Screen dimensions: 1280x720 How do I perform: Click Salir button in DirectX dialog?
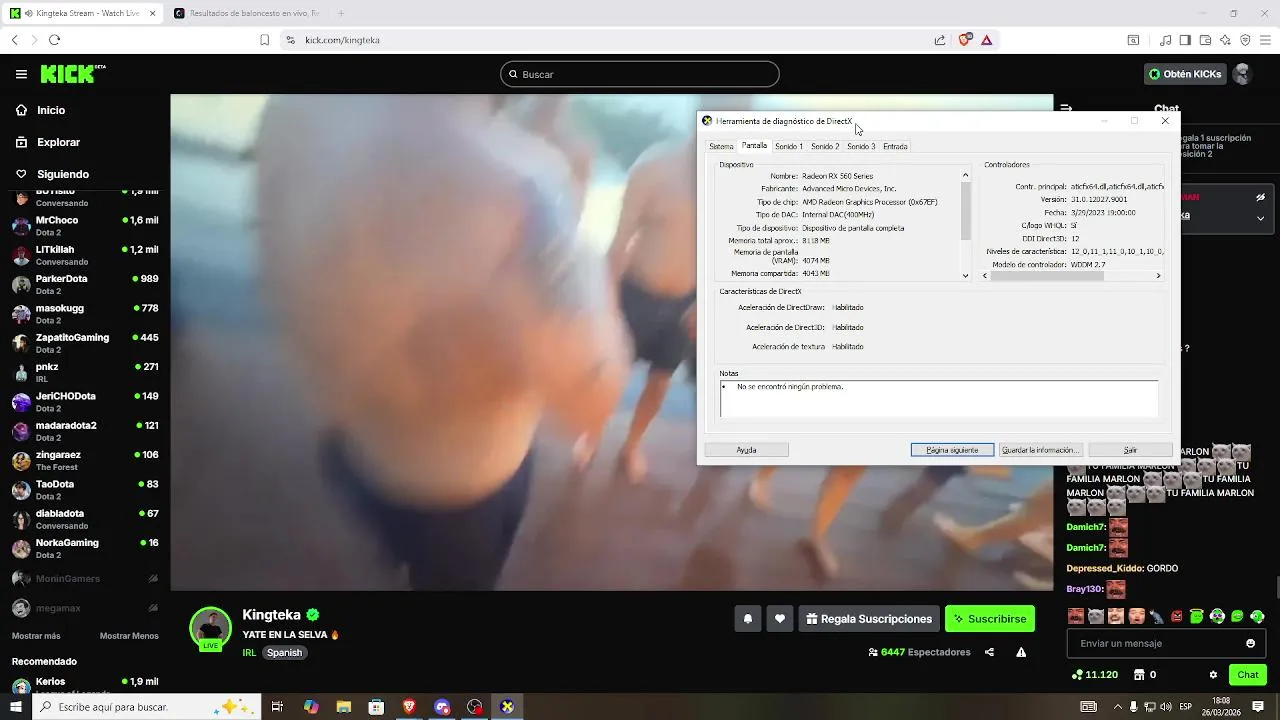[x=1130, y=450]
